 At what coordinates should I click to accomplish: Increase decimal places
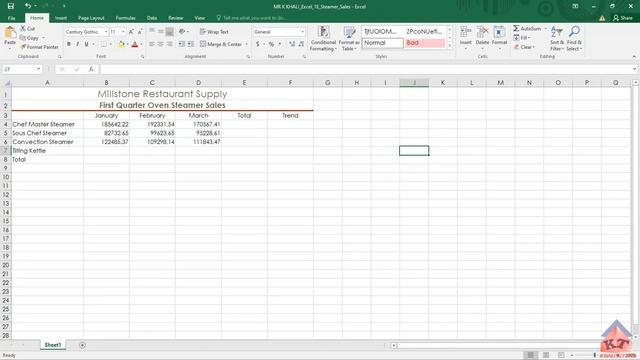click(292, 44)
